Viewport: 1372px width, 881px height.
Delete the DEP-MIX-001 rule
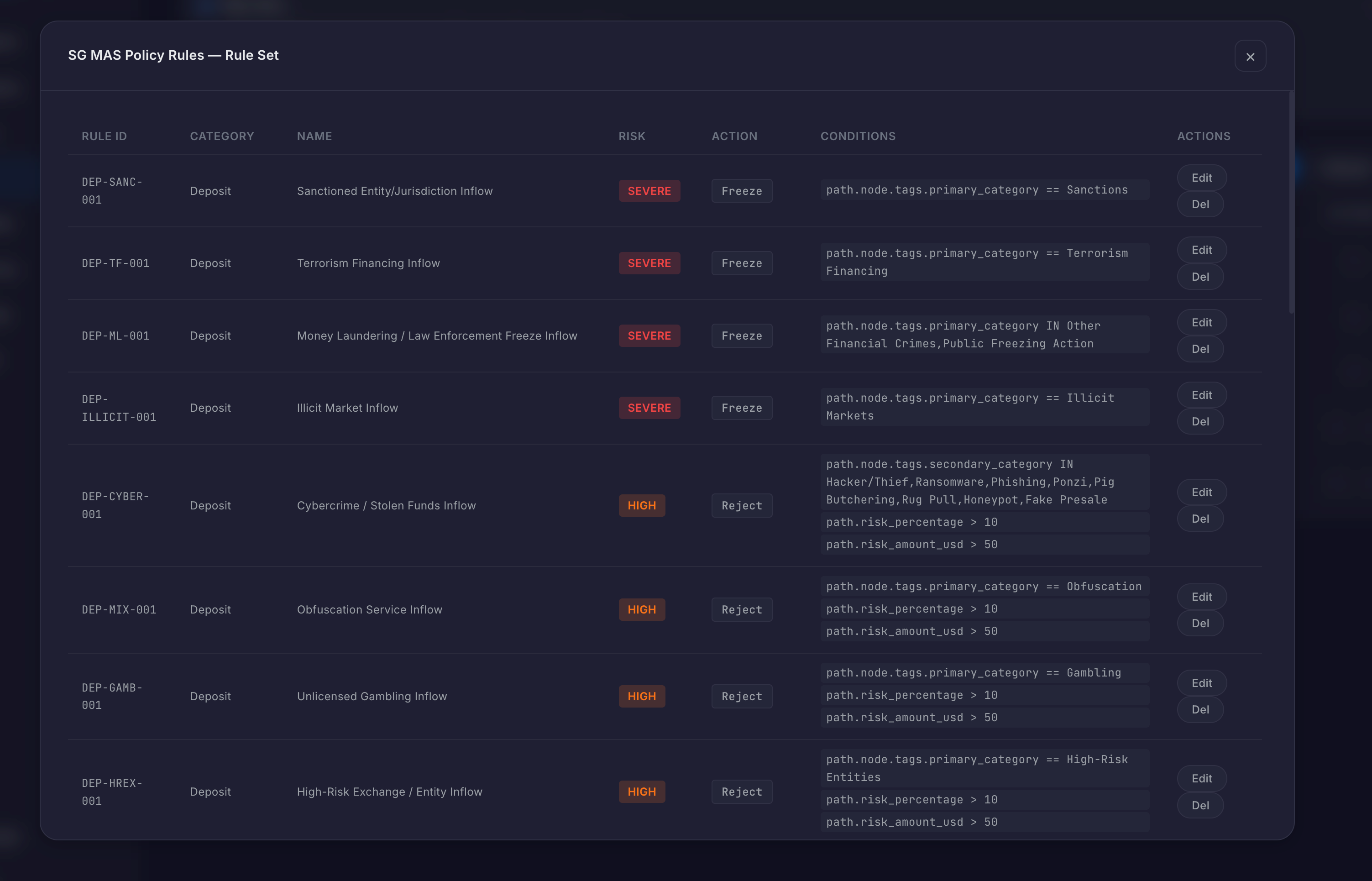(x=1200, y=624)
